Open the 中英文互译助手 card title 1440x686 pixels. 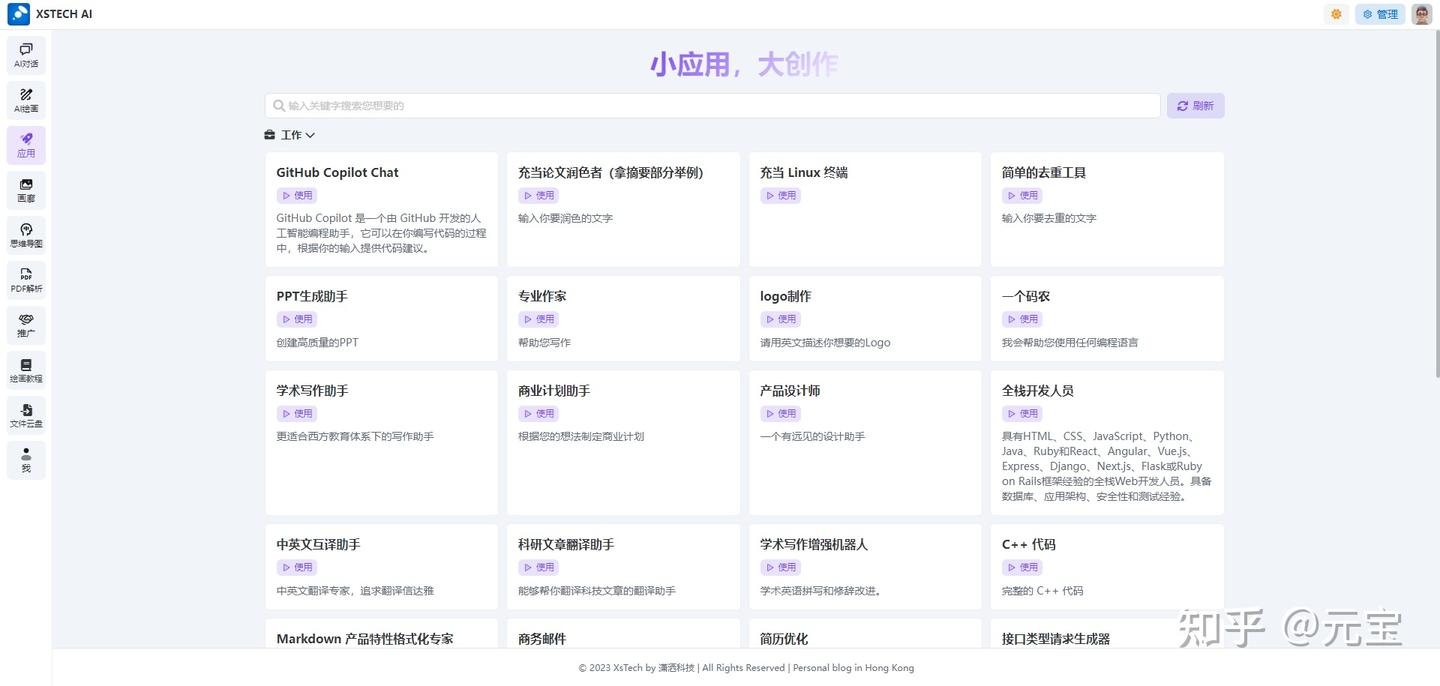click(318, 545)
